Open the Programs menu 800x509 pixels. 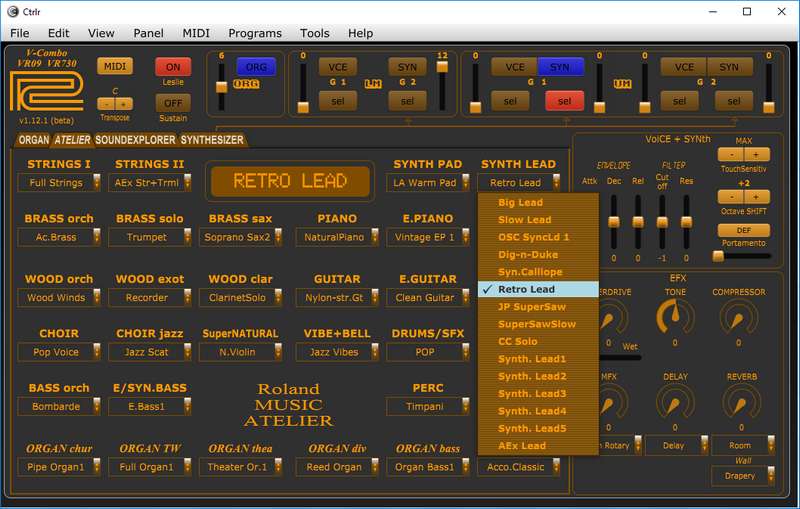pyautogui.click(x=255, y=33)
